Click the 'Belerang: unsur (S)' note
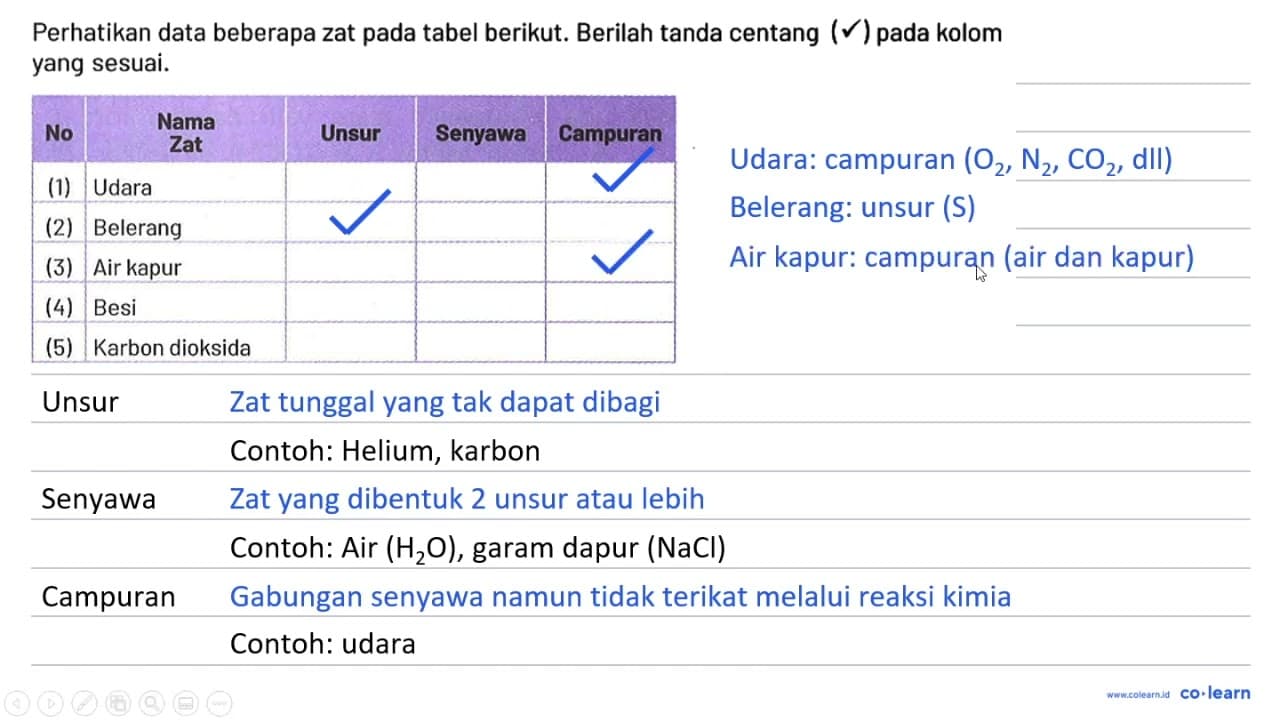Screen dimensions: 1280x720 [x=852, y=208]
